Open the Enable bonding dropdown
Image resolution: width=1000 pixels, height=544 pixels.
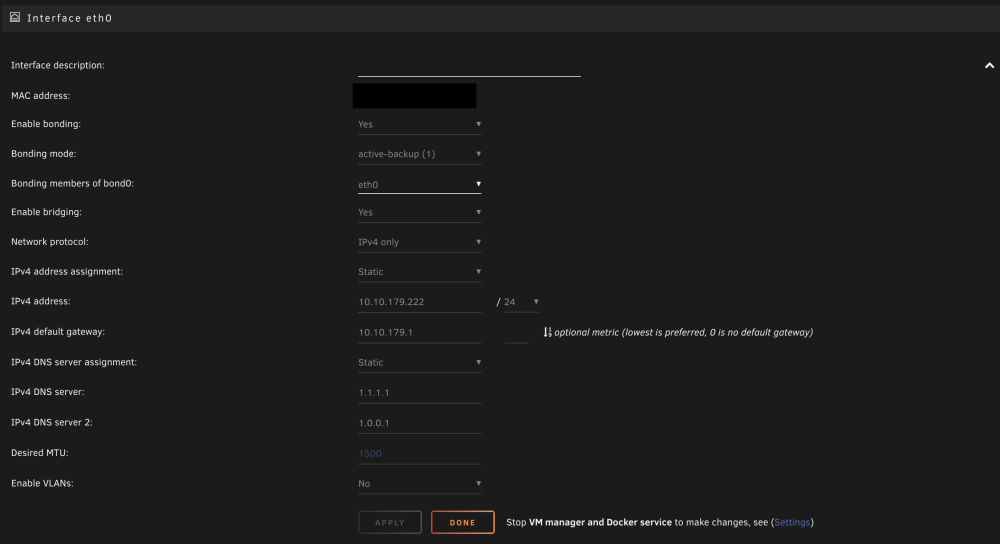pyautogui.click(x=419, y=124)
